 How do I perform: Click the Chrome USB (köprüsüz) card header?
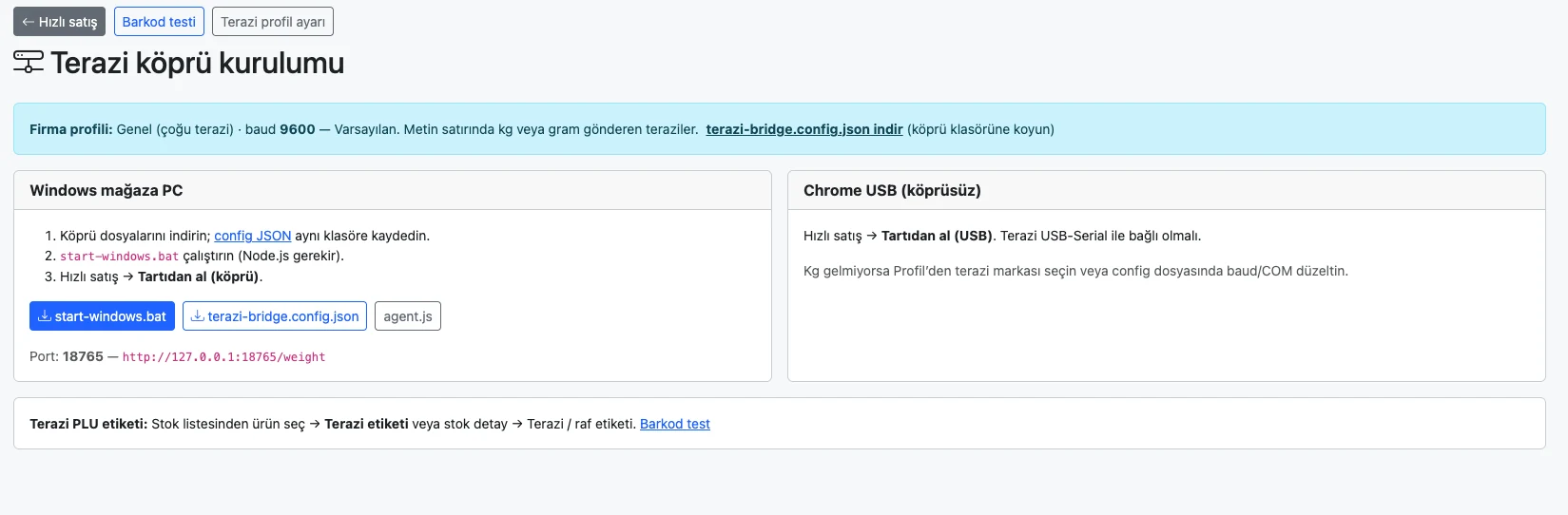[x=1167, y=190]
